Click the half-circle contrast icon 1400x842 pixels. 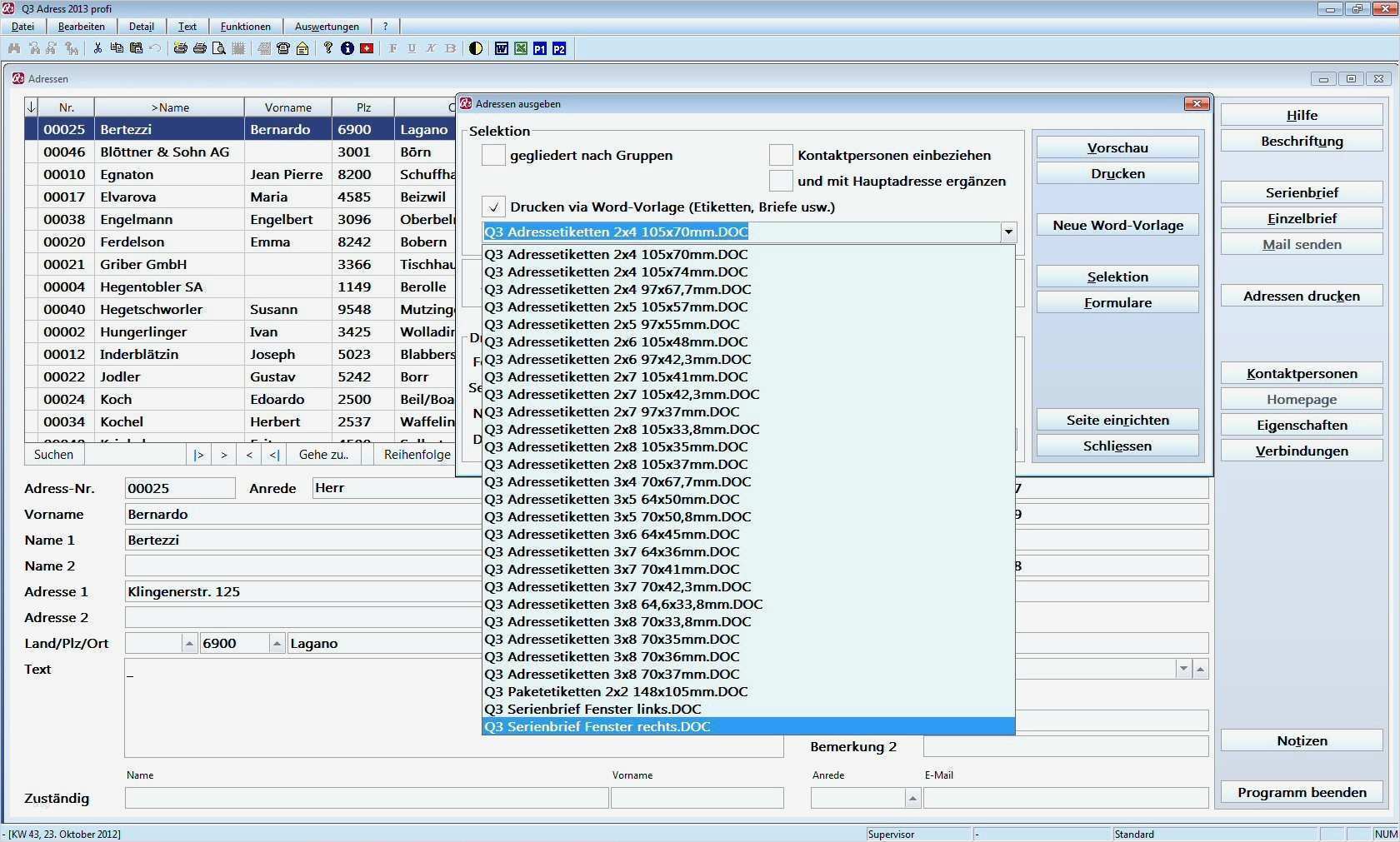476,48
